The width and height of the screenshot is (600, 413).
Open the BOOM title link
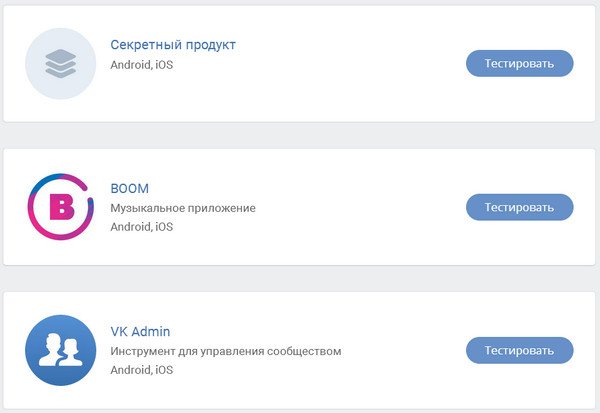point(129,188)
